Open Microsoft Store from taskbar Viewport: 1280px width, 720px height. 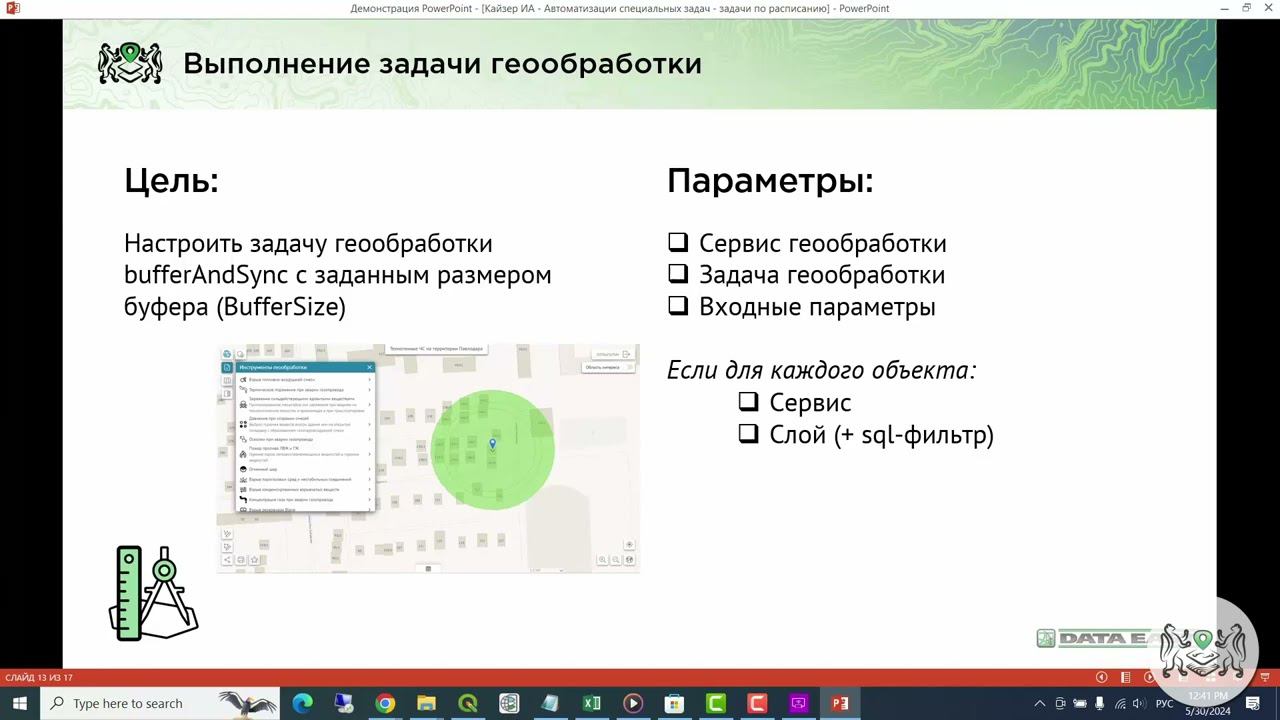pyautogui.click(x=674, y=703)
